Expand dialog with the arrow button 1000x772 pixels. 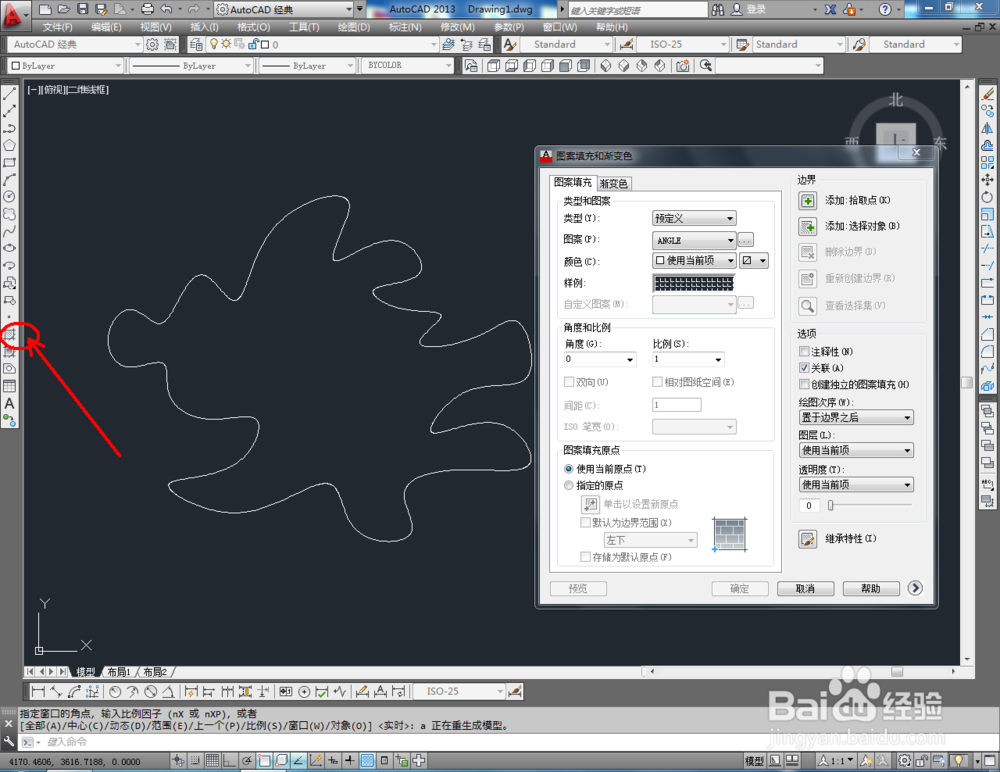click(915, 588)
